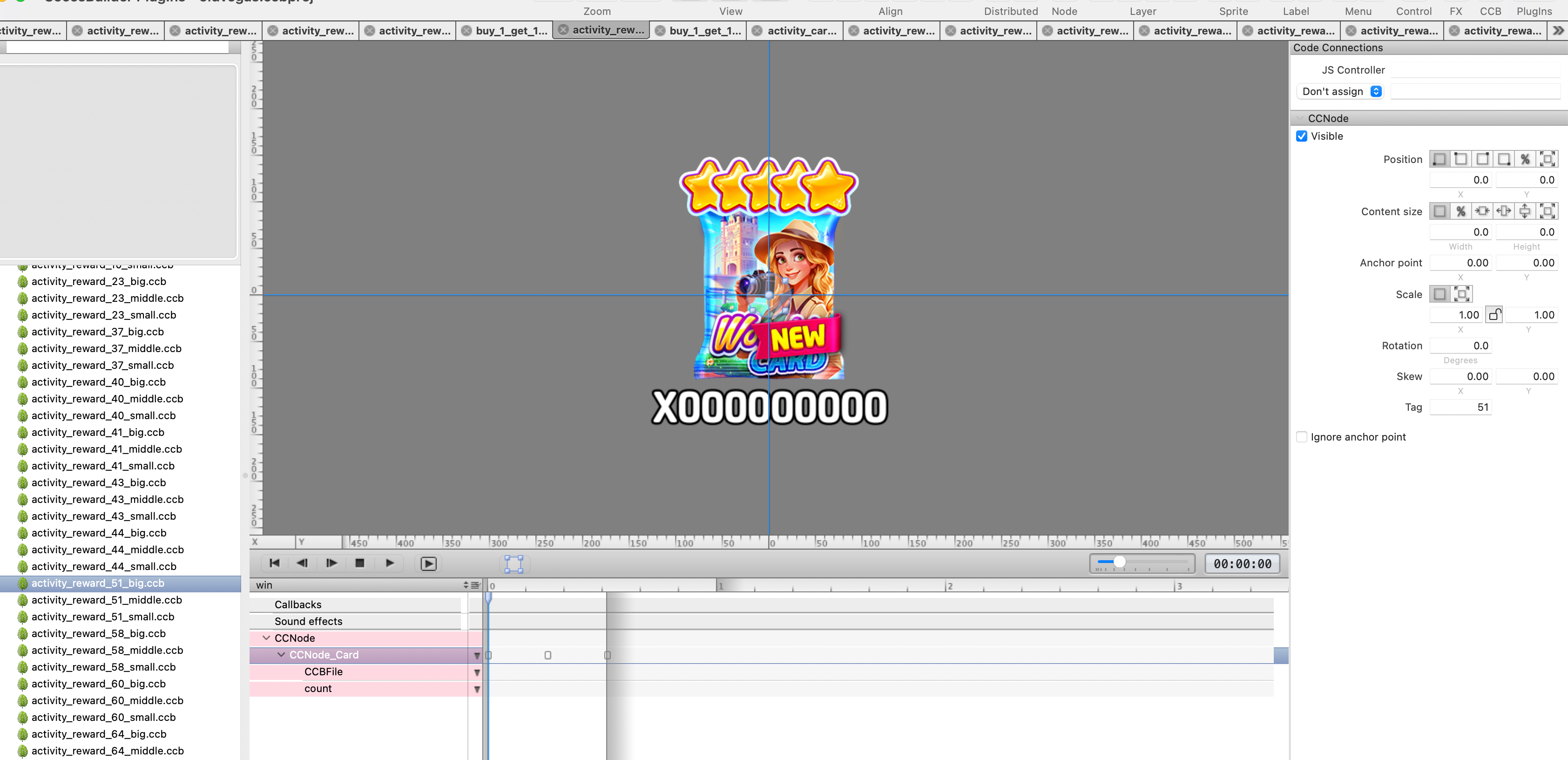Toggle the scale lock icon
The image size is (1568, 760).
(x=1494, y=315)
